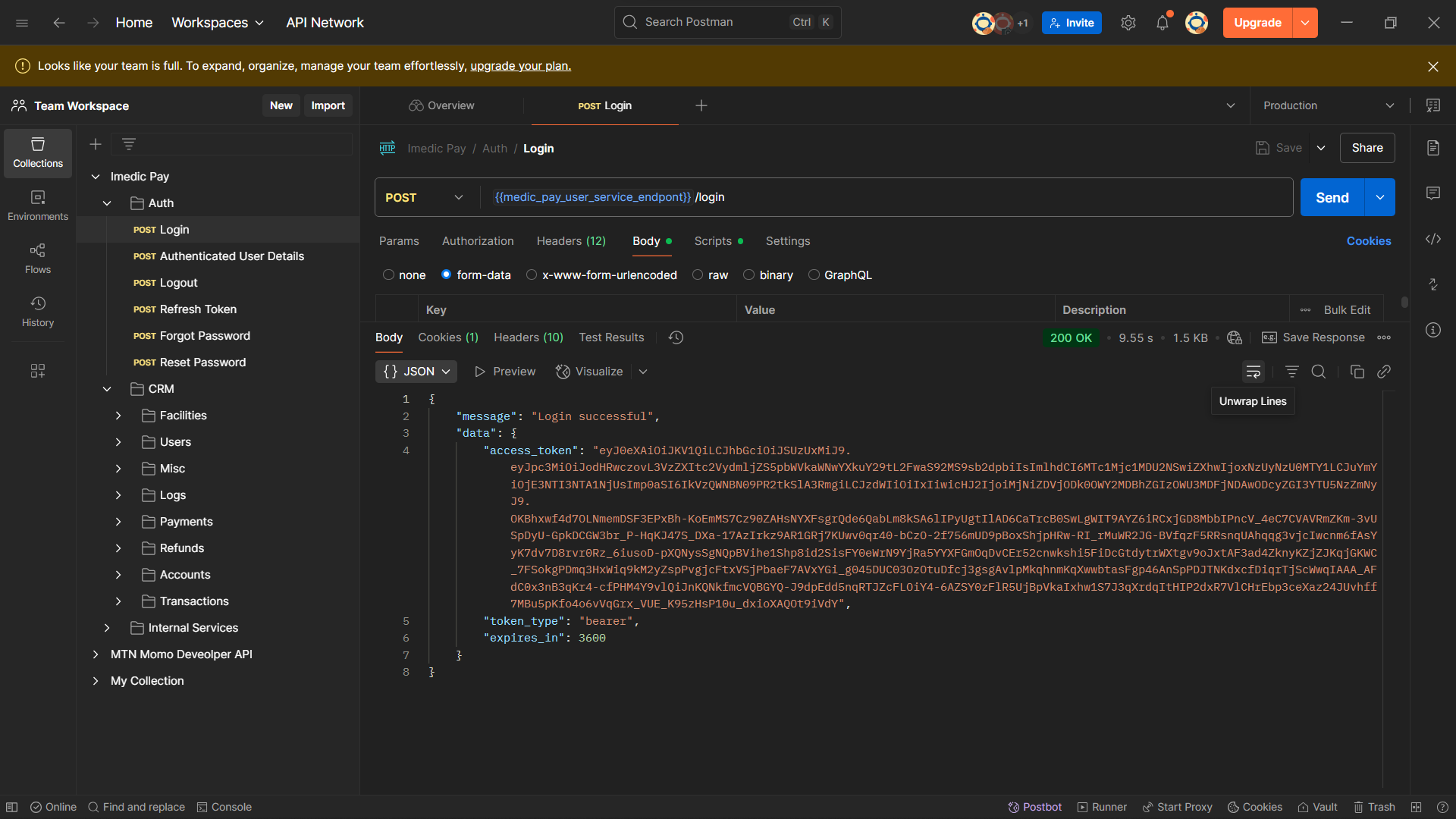Open the environment quick look icon
Image resolution: width=1456 pixels, height=819 pixels.
tap(1433, 105)
